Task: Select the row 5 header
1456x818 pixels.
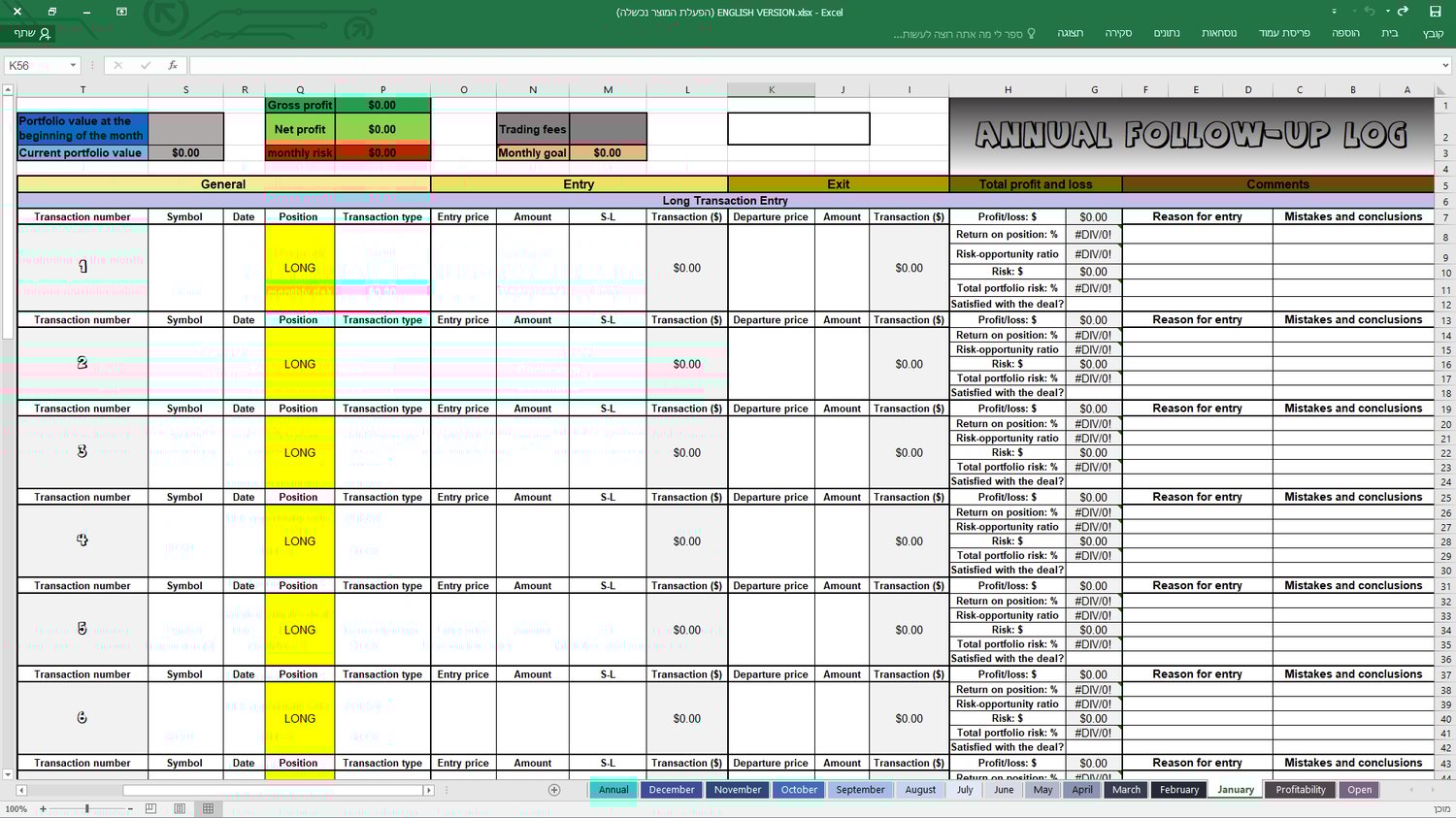Action: pos(1444,184)
